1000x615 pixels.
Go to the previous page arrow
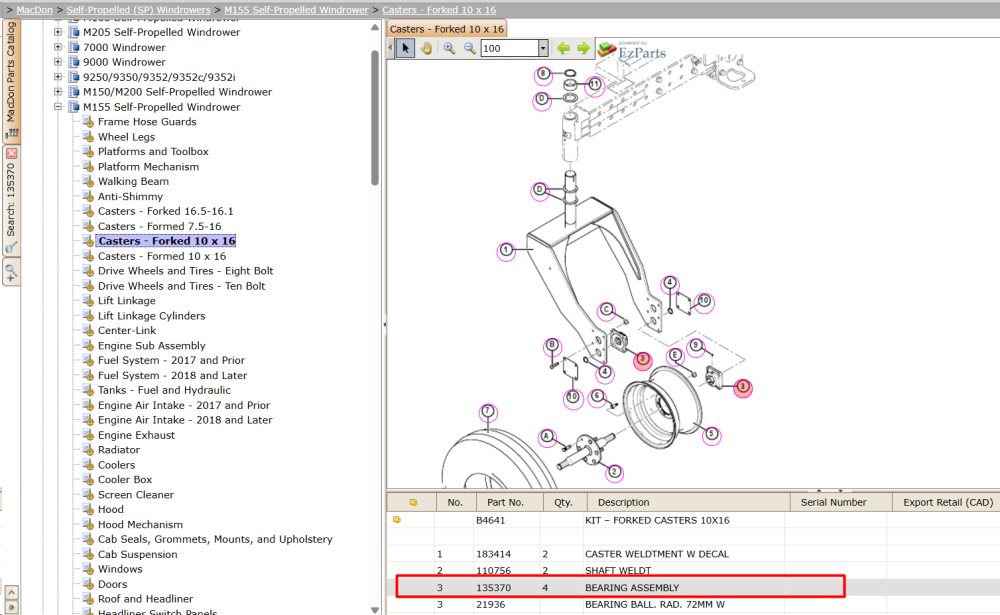point(563,48)
